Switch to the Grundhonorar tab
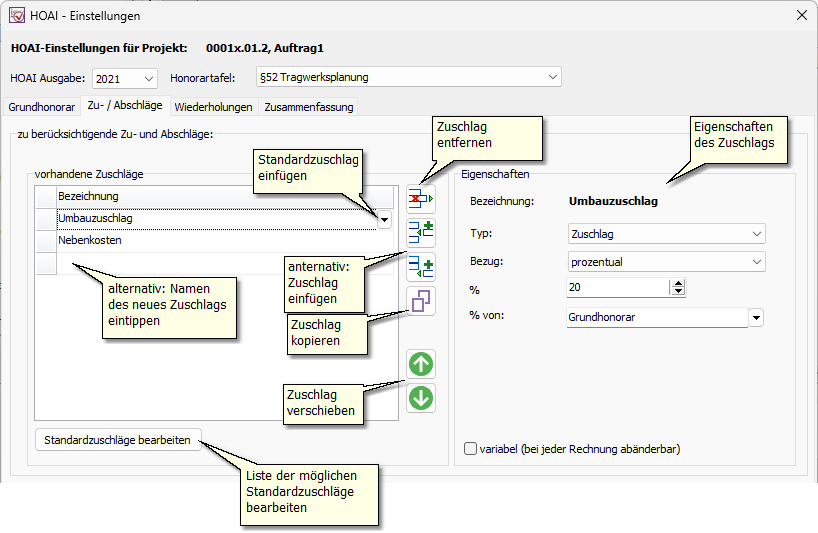The image size is (818, 533). coord(42,107)
